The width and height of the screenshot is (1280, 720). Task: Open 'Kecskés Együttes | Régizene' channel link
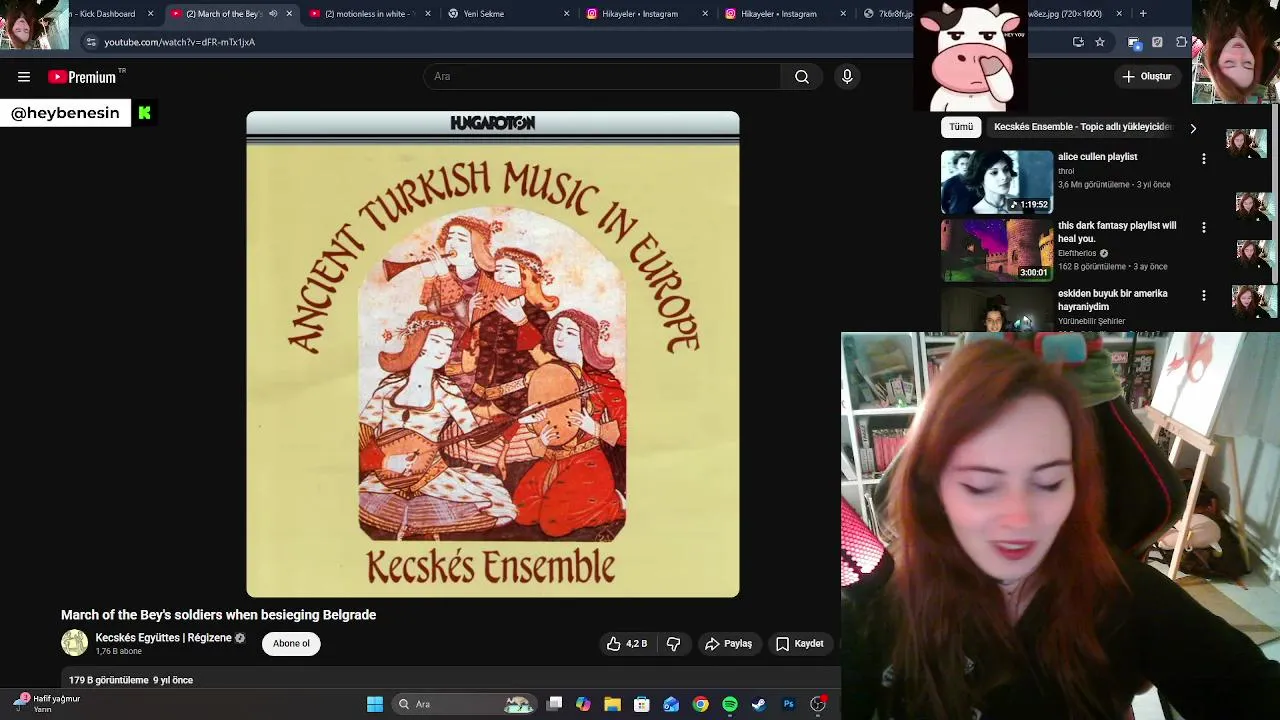(163, 638)
